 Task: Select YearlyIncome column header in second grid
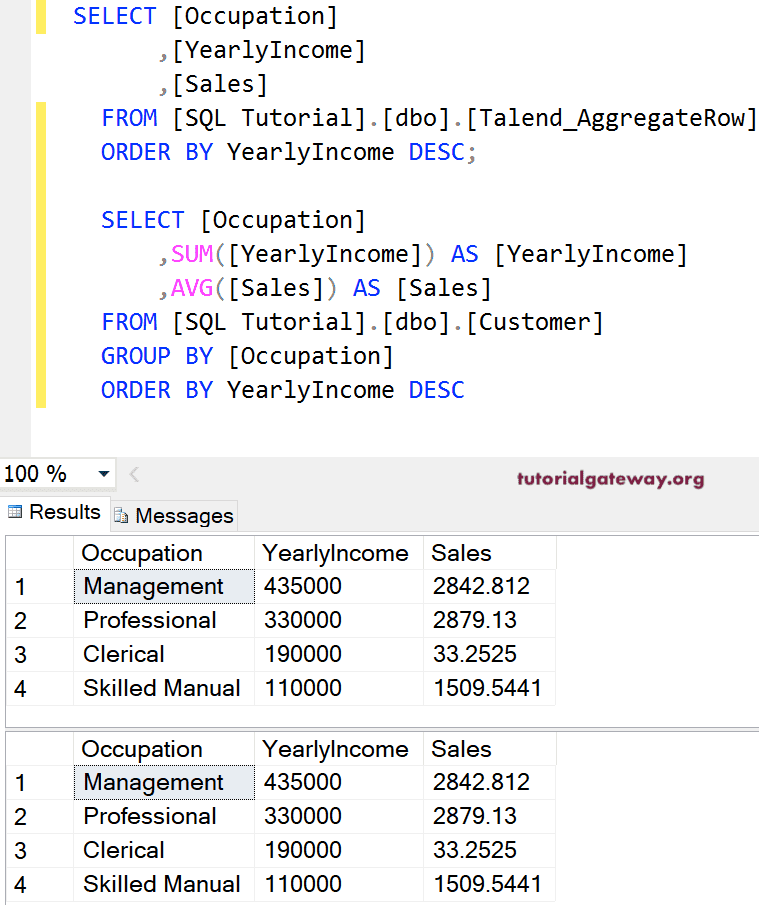(335, 749)
